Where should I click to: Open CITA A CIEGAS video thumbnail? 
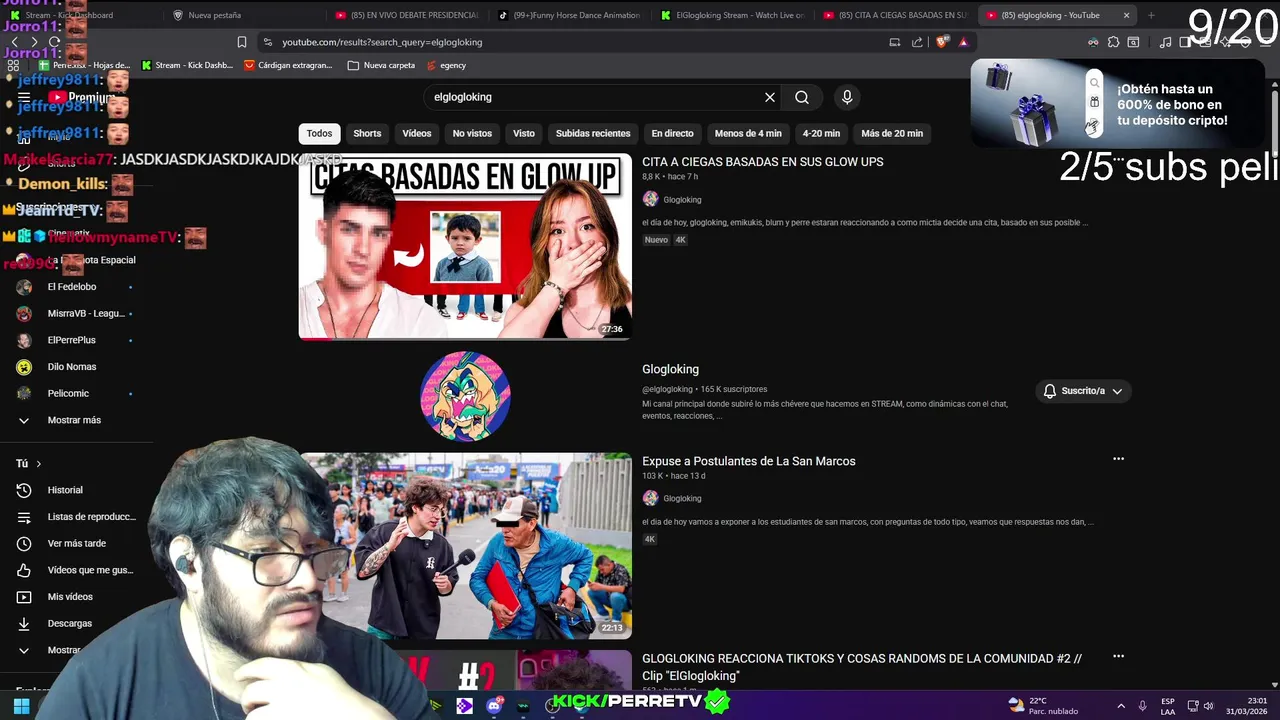[x=465, y=247]
